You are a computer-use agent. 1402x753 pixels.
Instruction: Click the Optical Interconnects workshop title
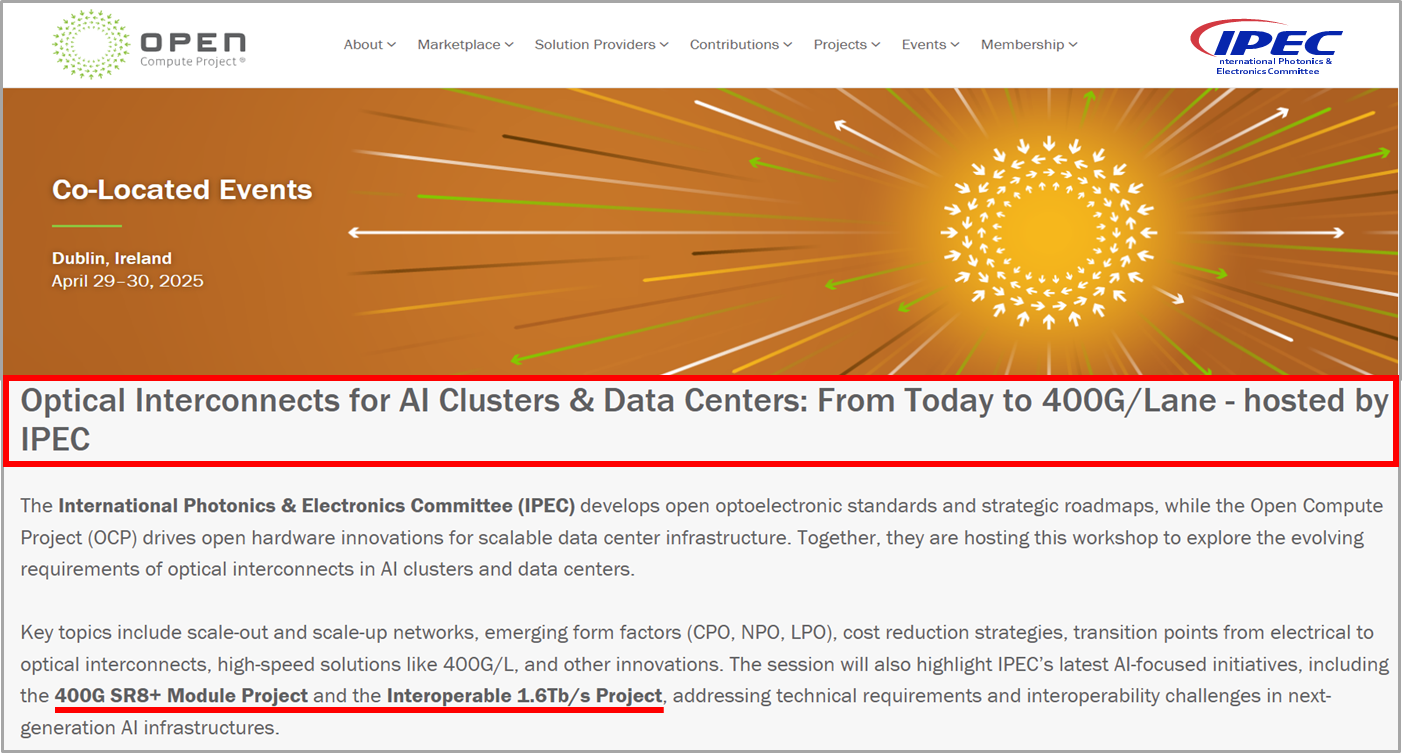pos(704,419)
